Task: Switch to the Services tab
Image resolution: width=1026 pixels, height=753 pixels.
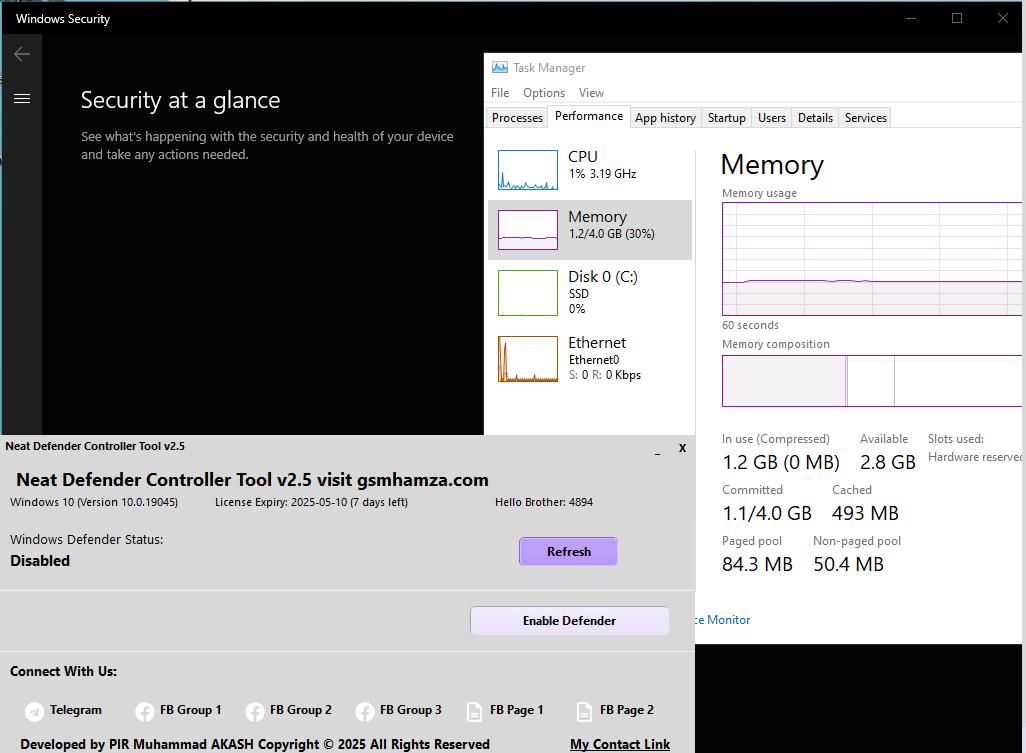Action: [x=866, y=118]
